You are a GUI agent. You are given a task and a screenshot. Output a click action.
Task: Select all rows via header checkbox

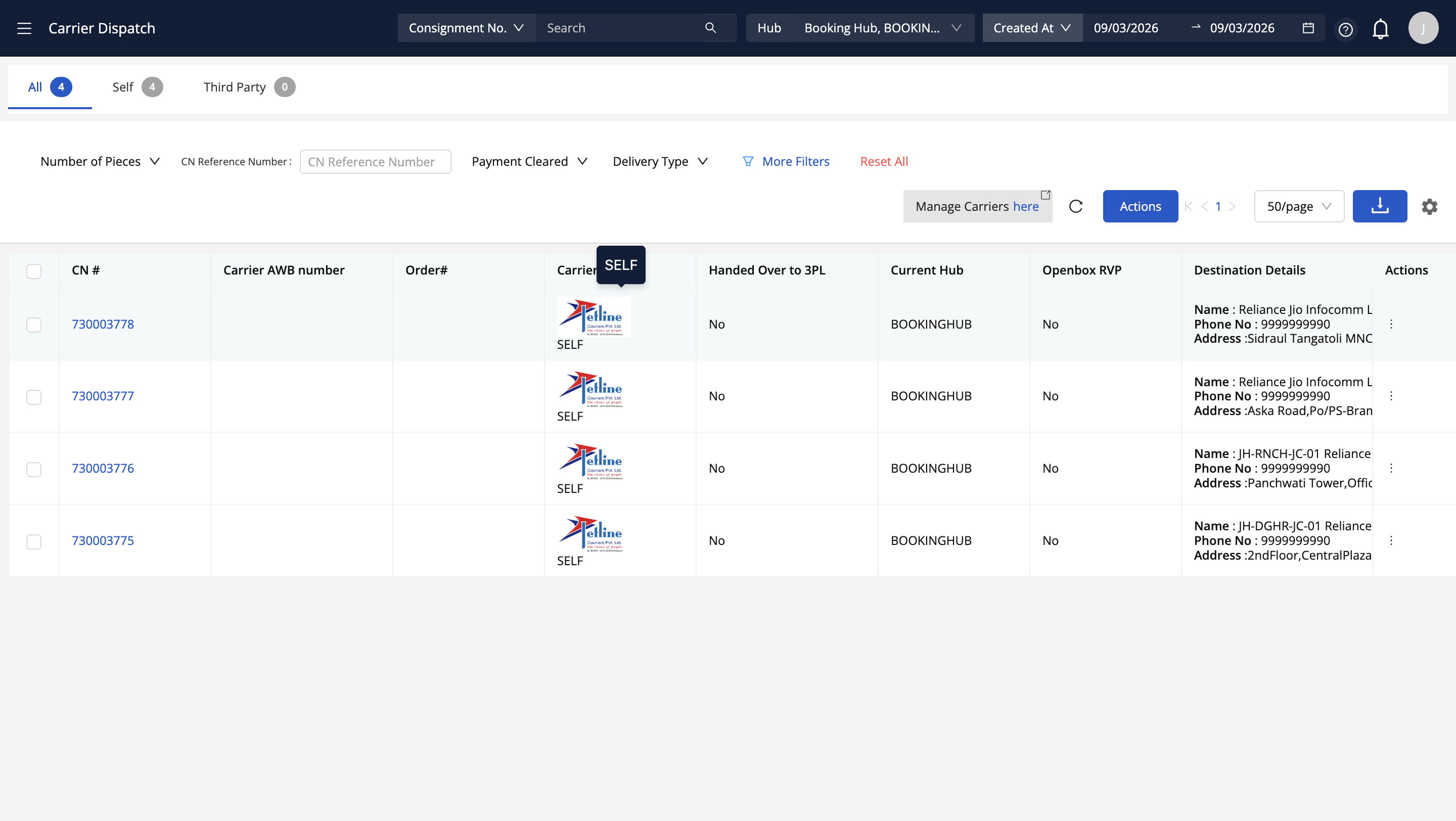tap(34, 271)
